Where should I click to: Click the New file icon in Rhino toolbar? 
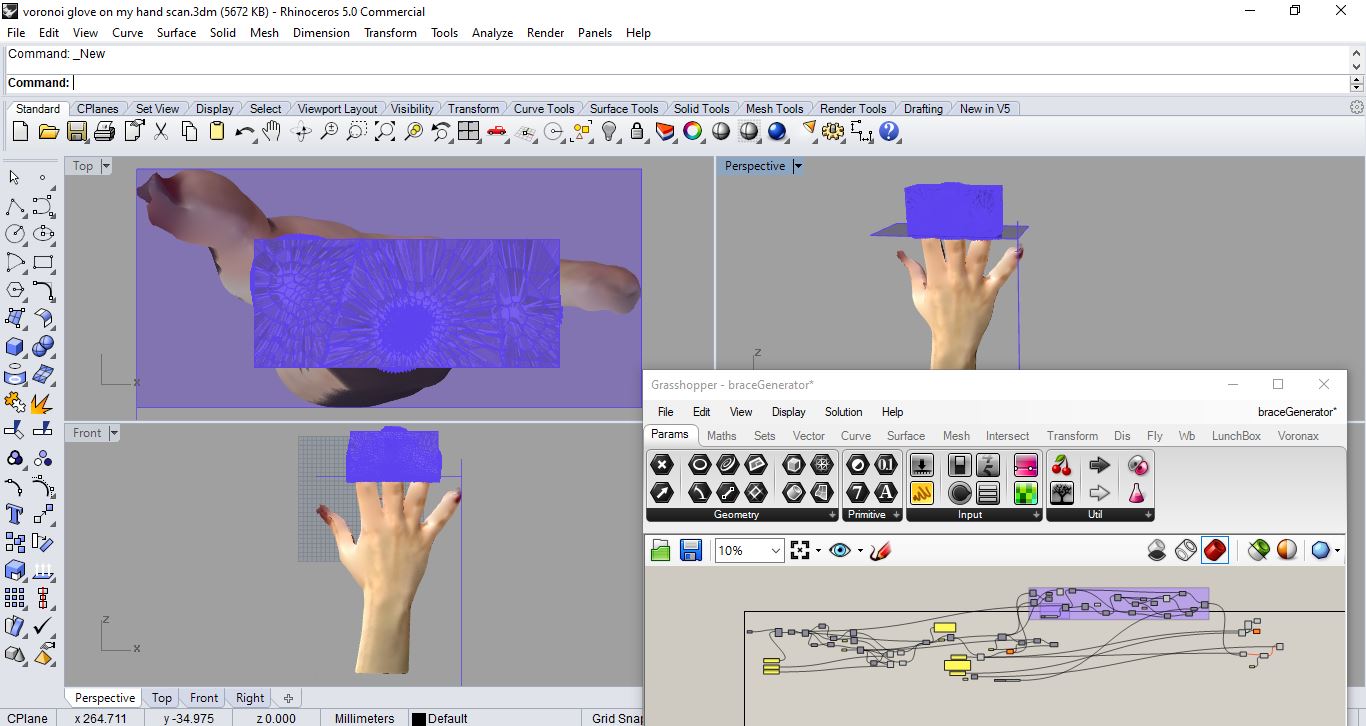point(20,131)
